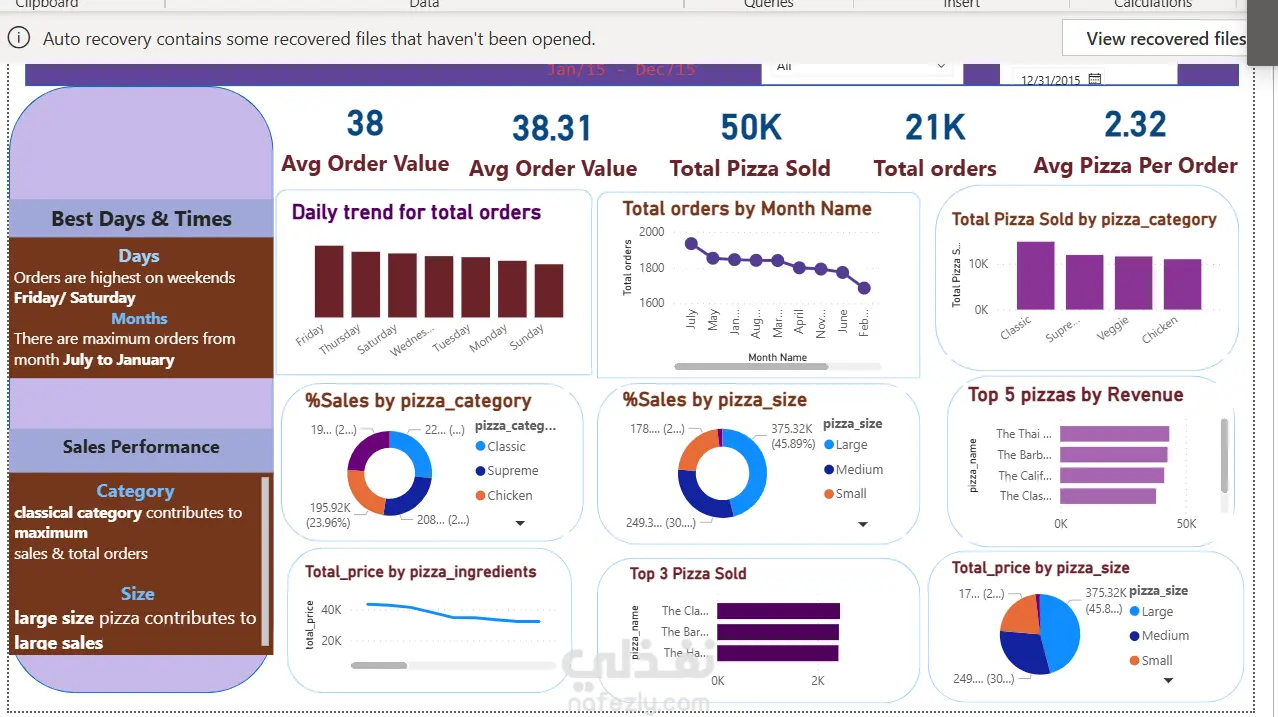Click Small legend entry in %Sales by pizza_size
This screenshot has height=717, width=1278.
pyautogui.click(x=845, y=494)
